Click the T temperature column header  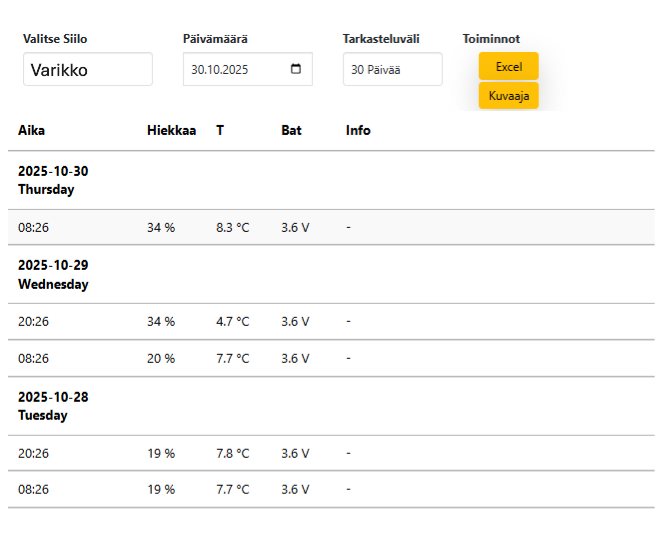[x=220, y=130]
